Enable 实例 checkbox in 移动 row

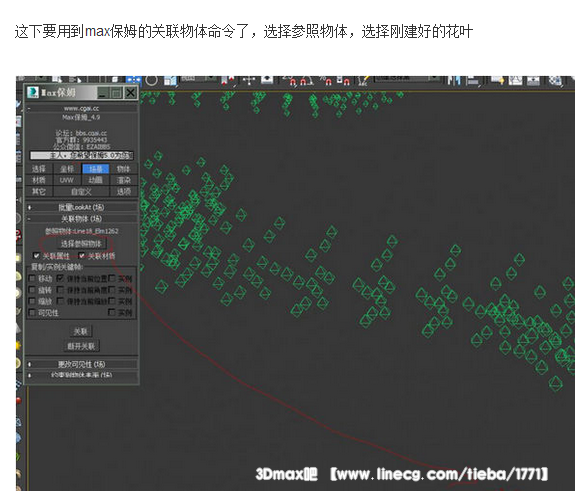pyautogui.click(x=112, y=279)
